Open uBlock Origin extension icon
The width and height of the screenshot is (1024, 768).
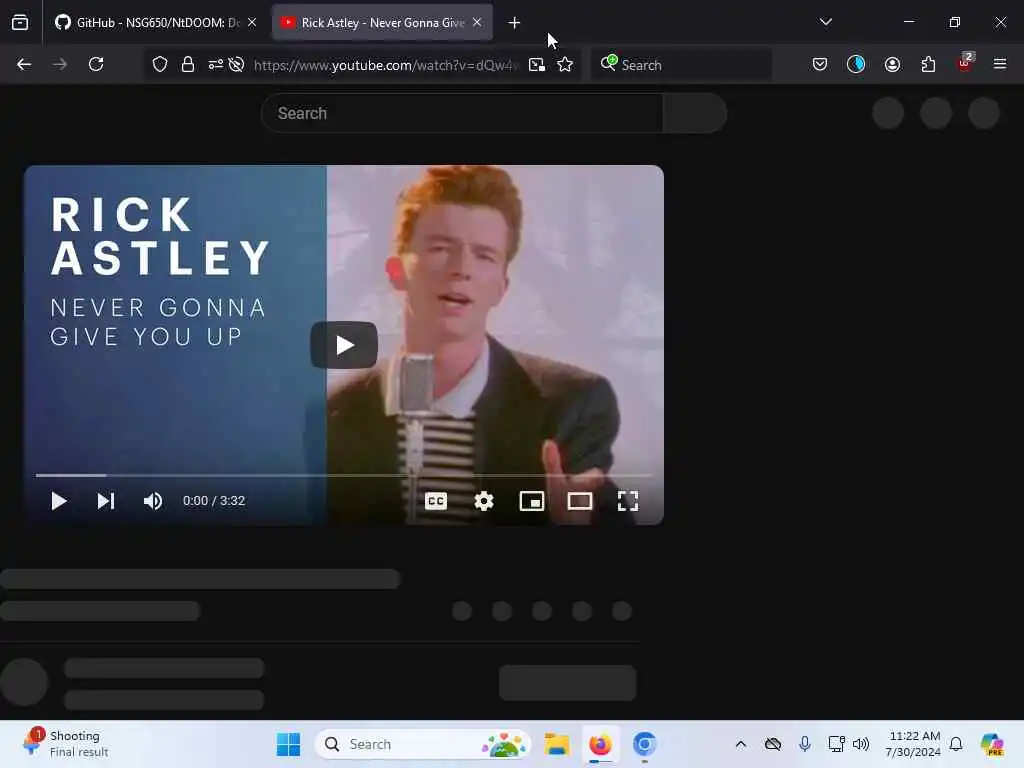tap(965, 63)
